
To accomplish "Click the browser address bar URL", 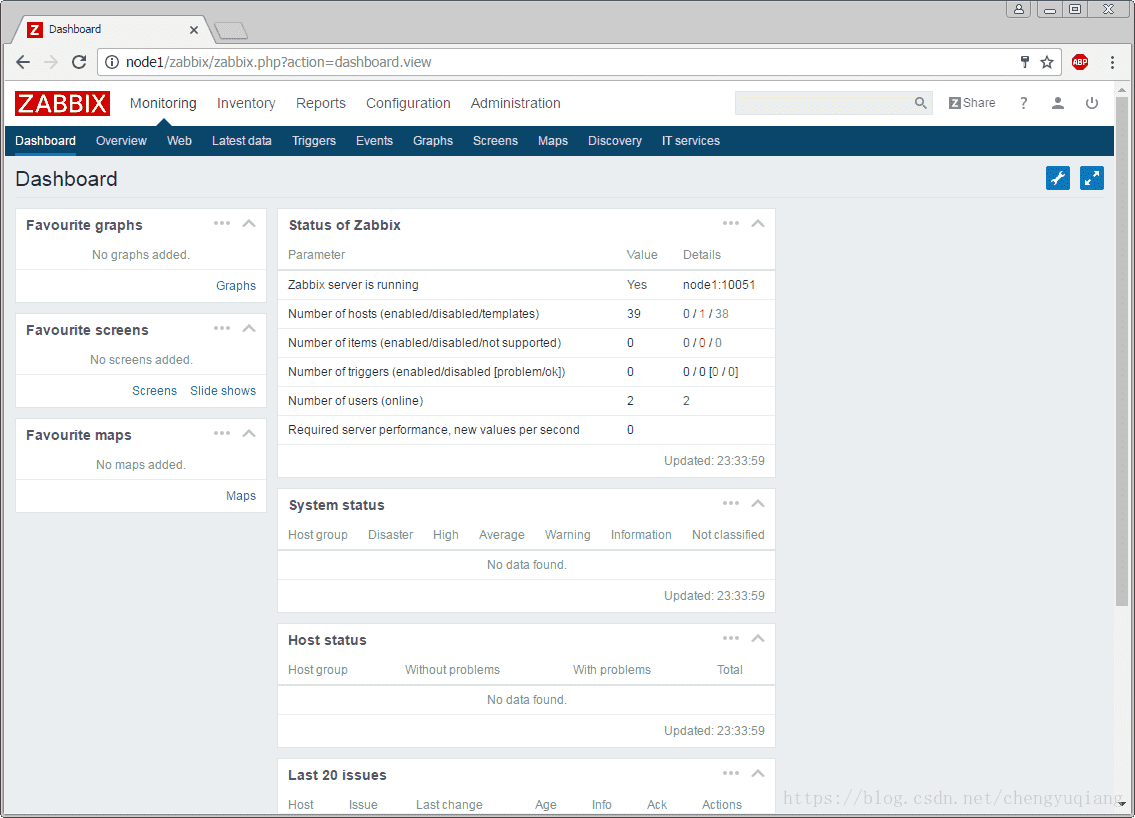I will click(x=279, y=62).
